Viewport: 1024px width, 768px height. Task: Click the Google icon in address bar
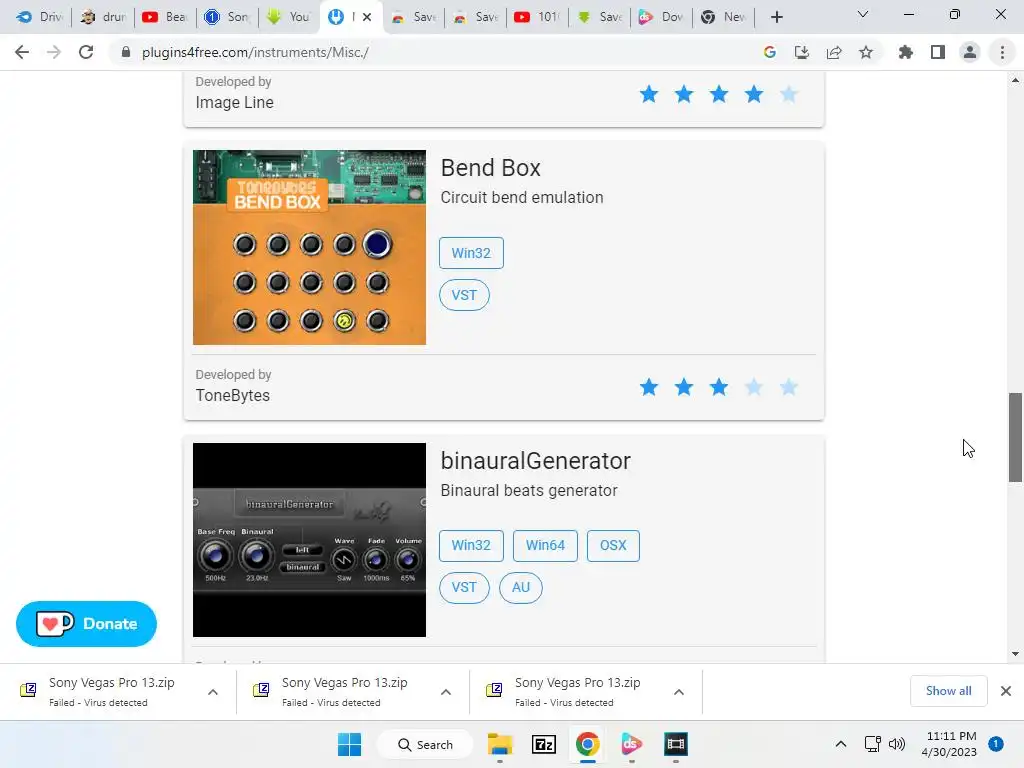point(770,52)
